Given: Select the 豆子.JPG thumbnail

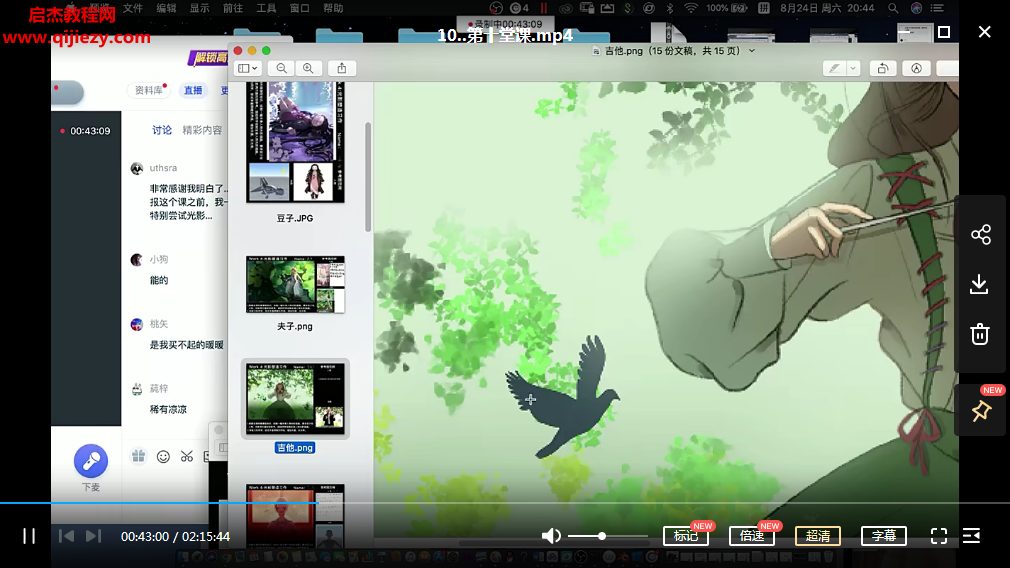Looking at the screenshot, I should pyautogui.click(x=295, y=143).
